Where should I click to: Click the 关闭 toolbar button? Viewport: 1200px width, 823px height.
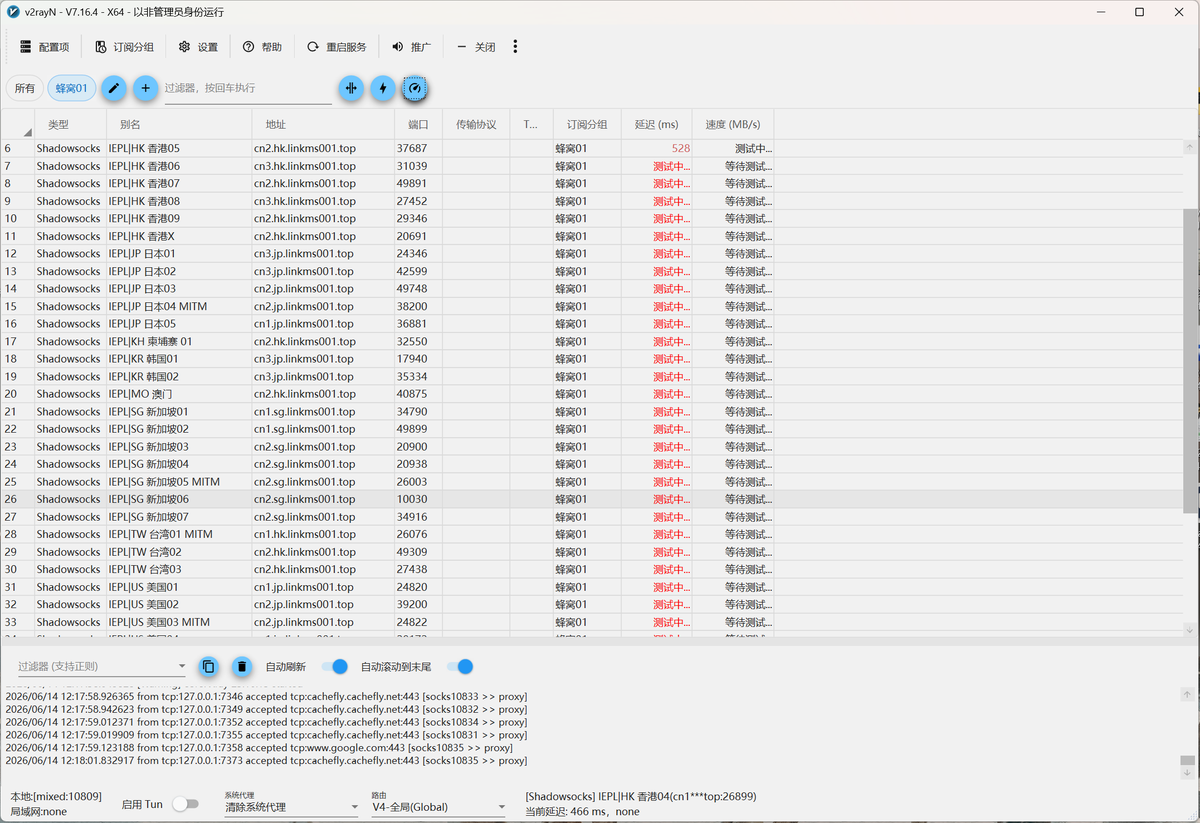(x=476, y=47)
